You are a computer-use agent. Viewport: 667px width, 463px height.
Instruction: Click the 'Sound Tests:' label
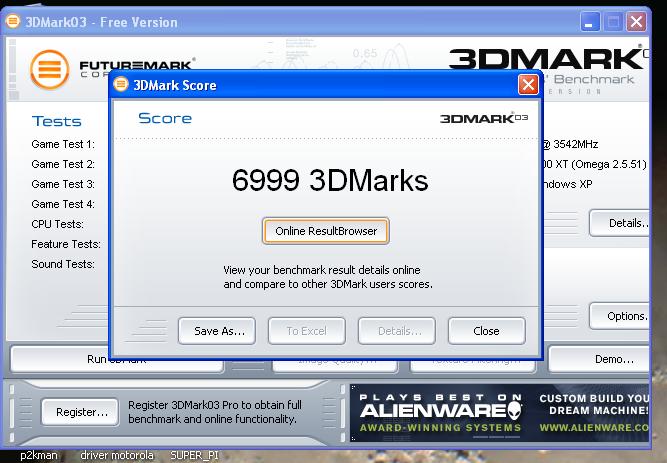click(x=63, y=264)
